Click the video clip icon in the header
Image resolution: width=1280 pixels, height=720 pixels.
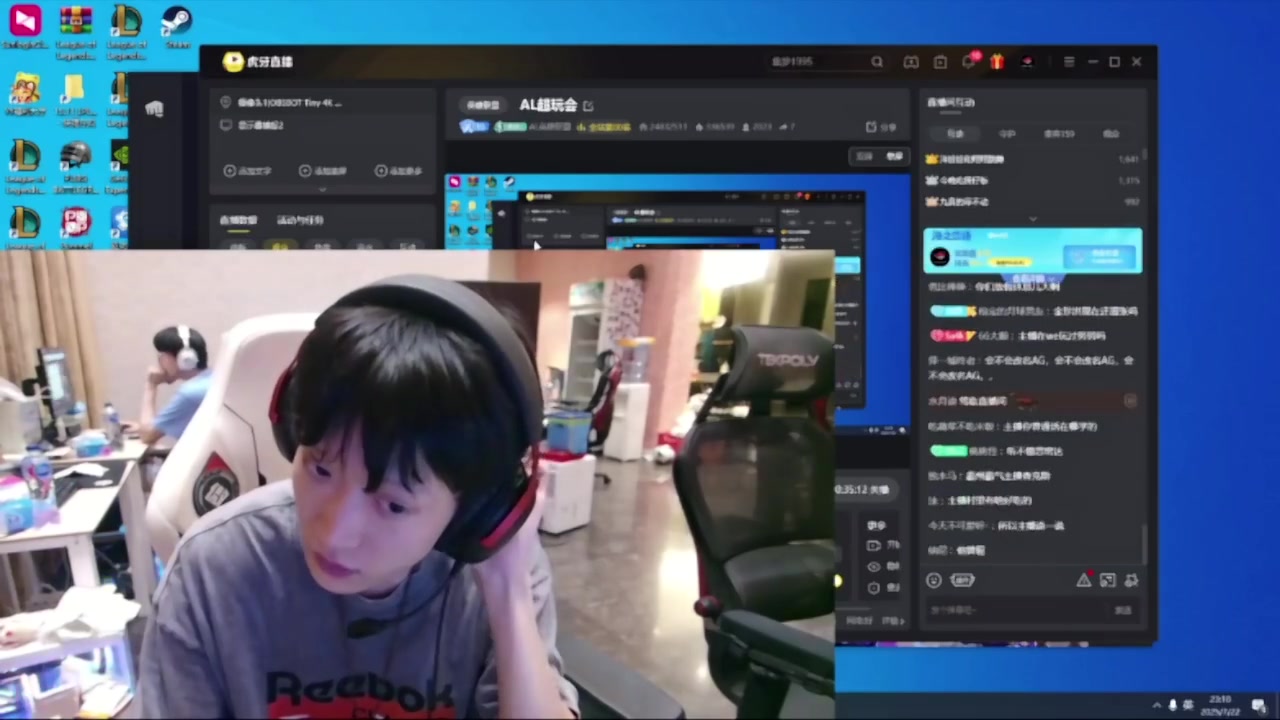click(x=940, y=62)
